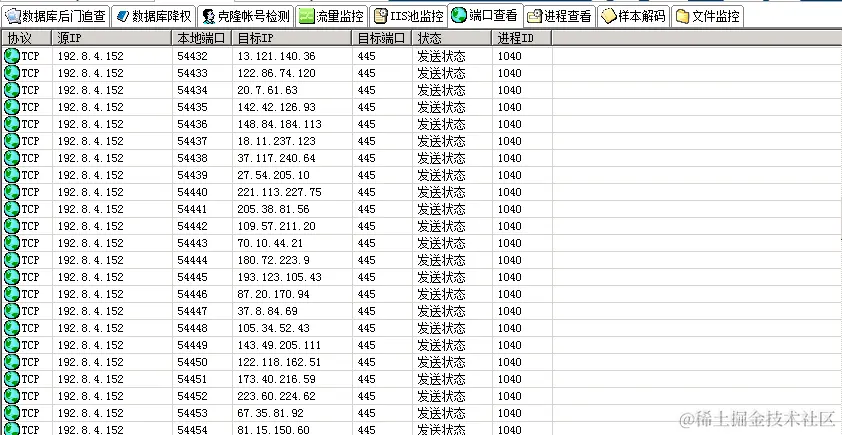Image resolution: width=842 pixels, height=435 pixels.
Task: Select target IP 37.8.84.69
Action: coord(267,311)
